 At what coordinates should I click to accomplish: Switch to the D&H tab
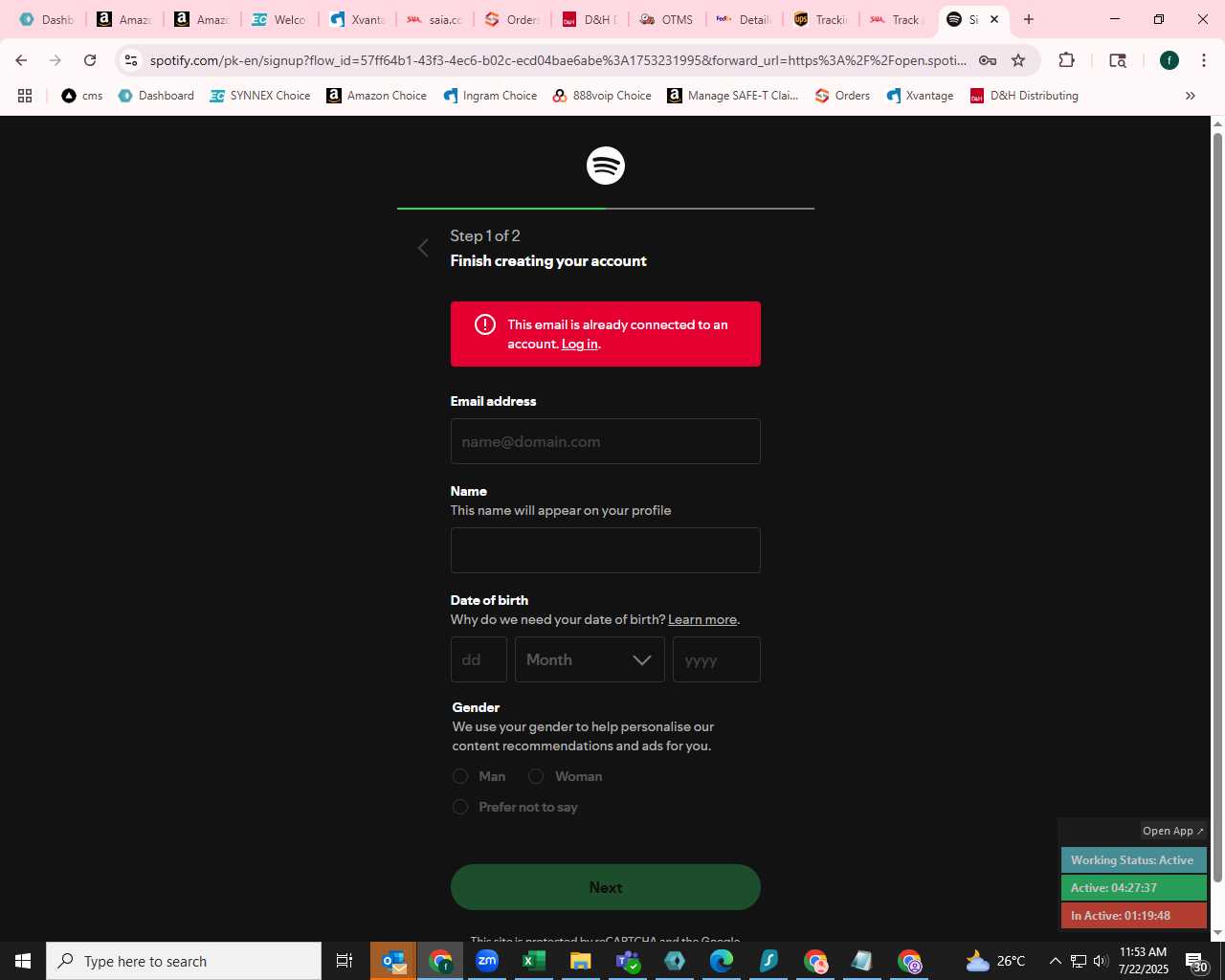(x=590, y=19)
